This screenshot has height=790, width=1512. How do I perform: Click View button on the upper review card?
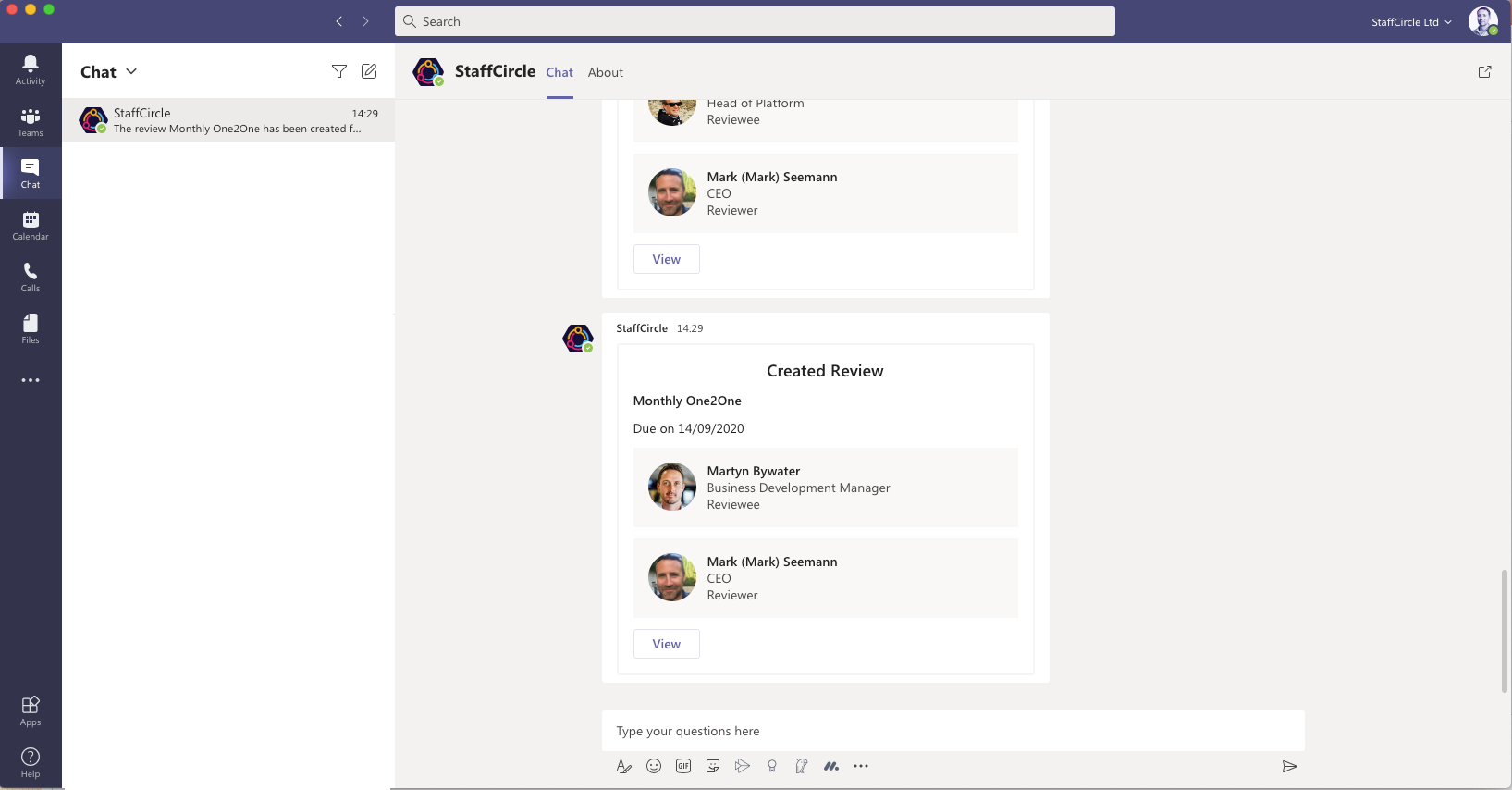[x=667, y=259]
